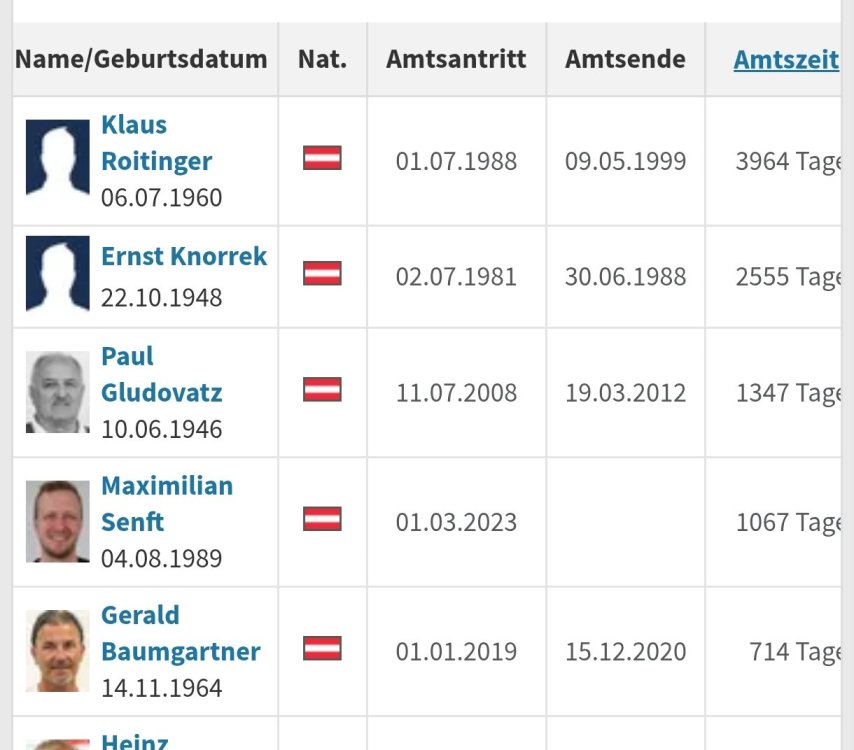Open Maximilian Senft's profile link

[166, 504]
